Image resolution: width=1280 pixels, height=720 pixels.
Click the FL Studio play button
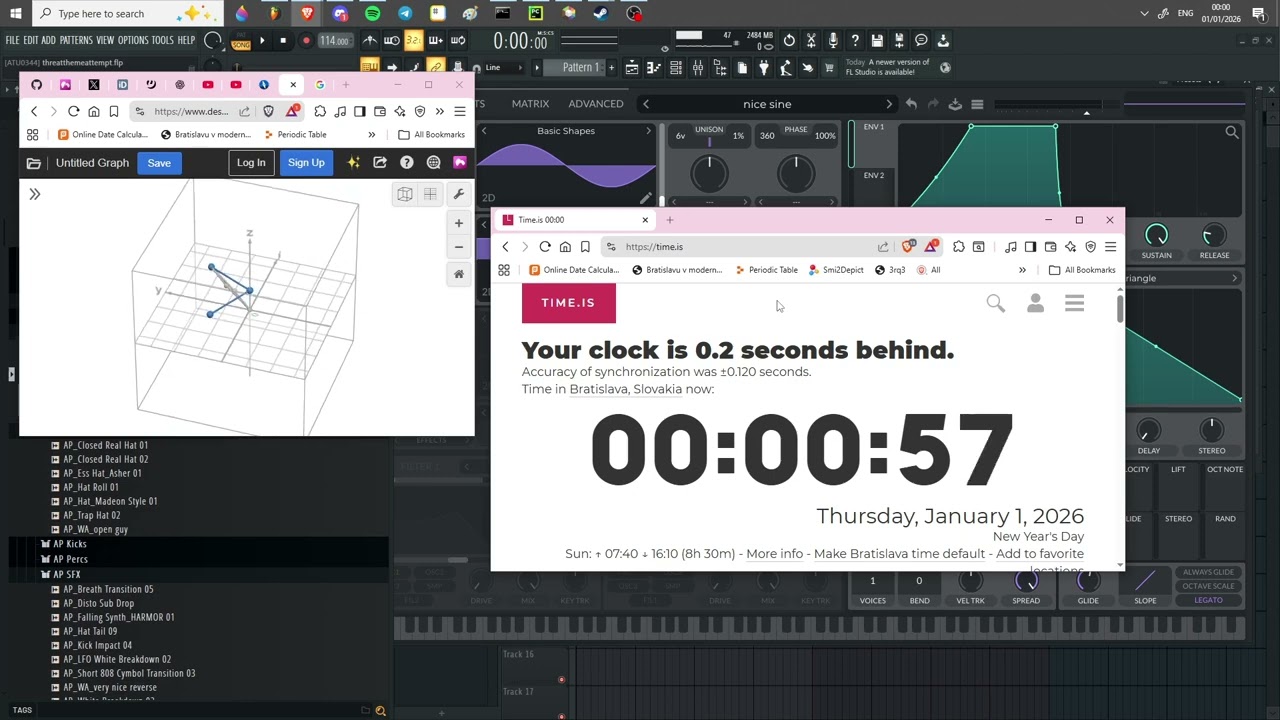262,41
